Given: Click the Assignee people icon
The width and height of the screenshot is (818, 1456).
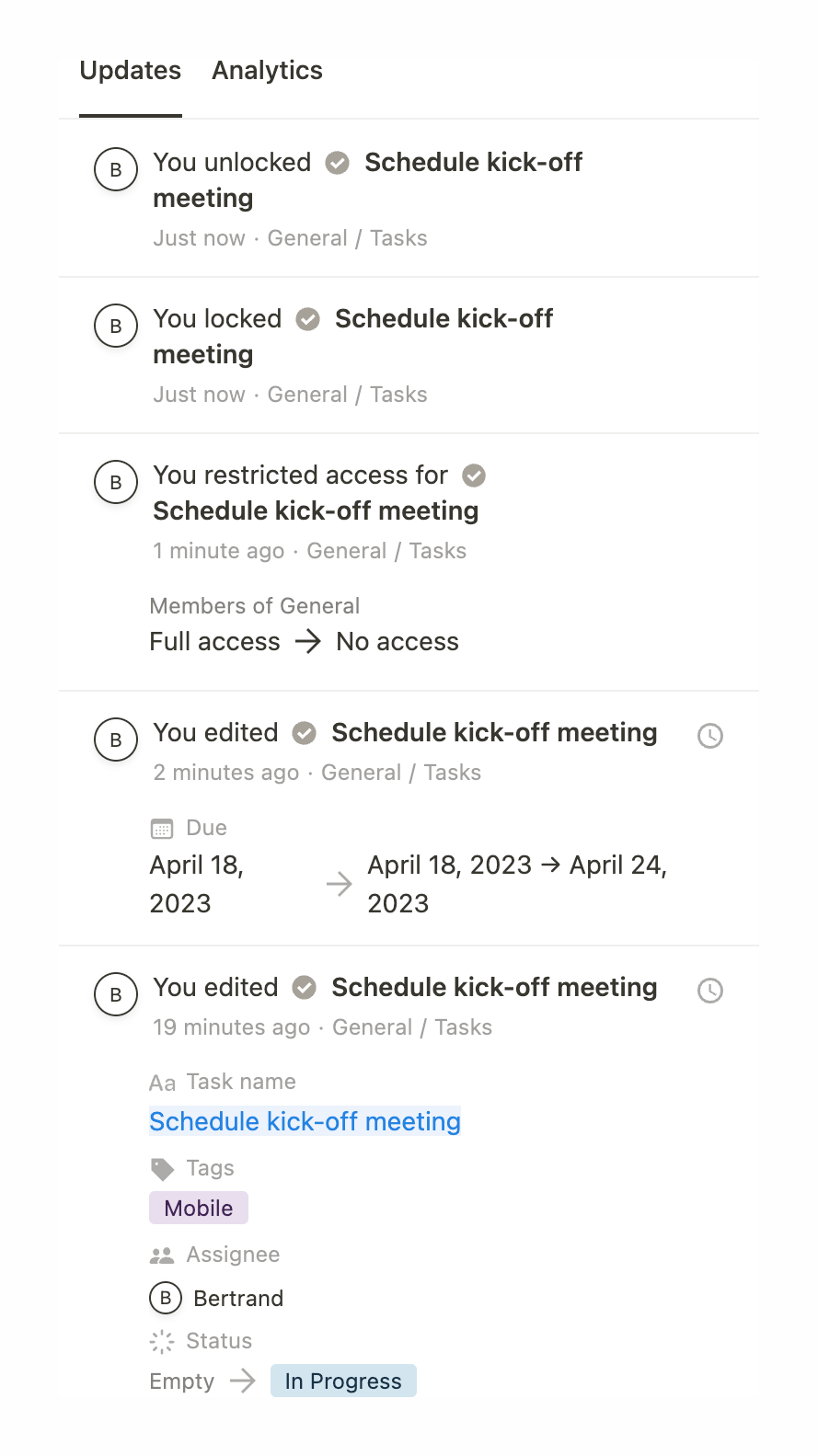Looking at the screenshot, I should 162,1255.
